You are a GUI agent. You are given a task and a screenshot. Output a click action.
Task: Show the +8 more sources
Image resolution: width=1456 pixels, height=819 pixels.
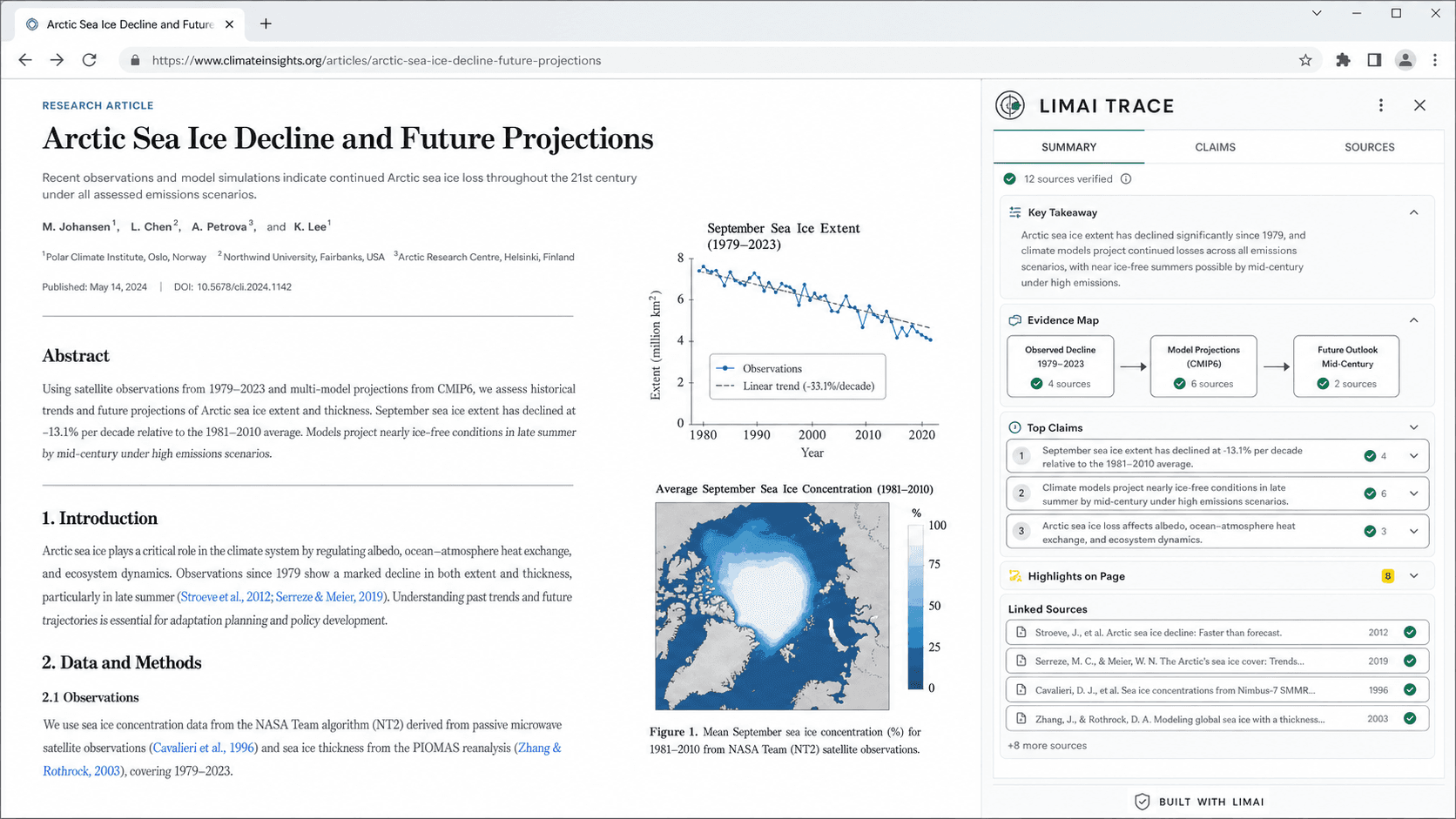point(1048,746)
